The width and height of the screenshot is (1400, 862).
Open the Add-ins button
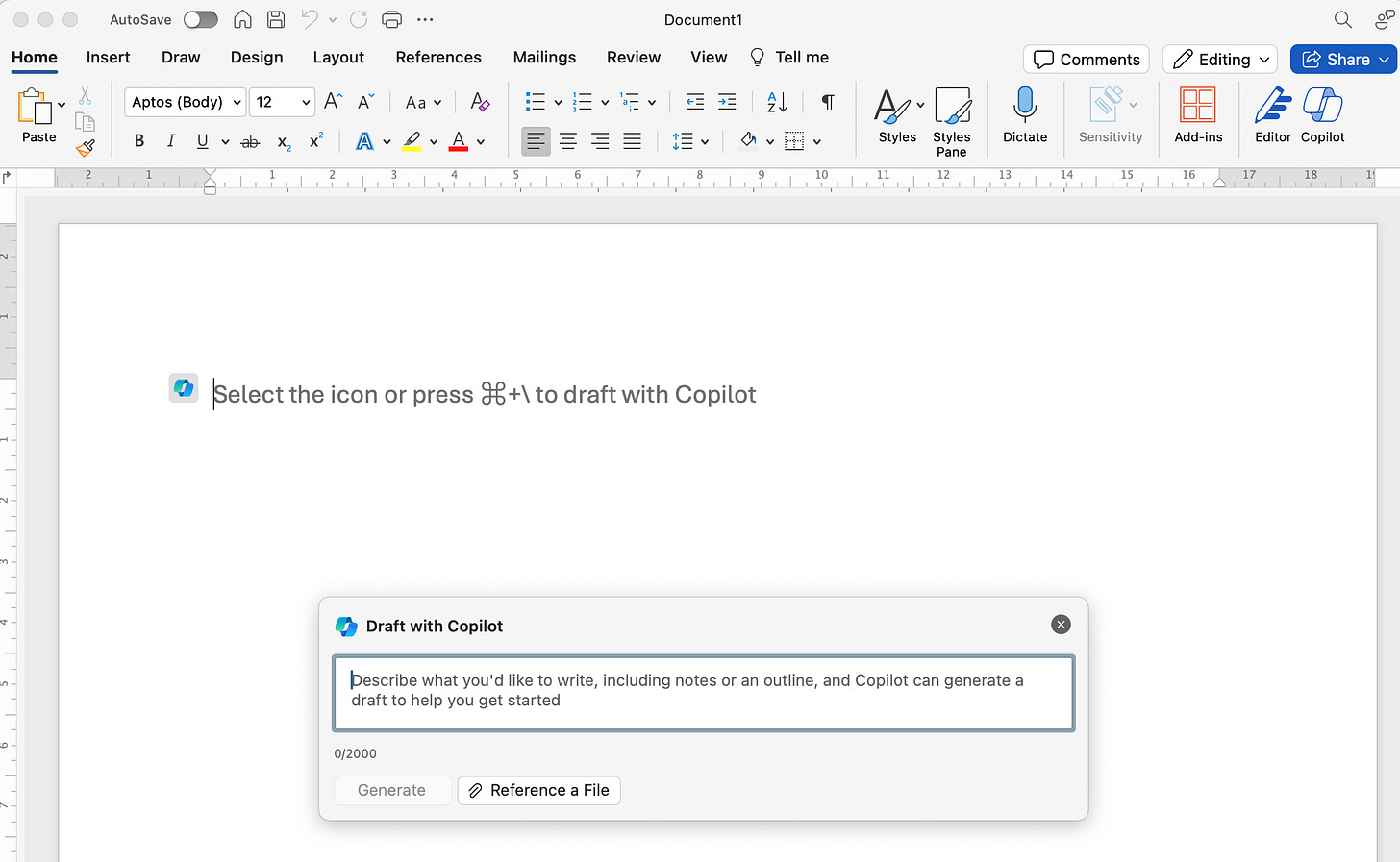[1198, 115]
